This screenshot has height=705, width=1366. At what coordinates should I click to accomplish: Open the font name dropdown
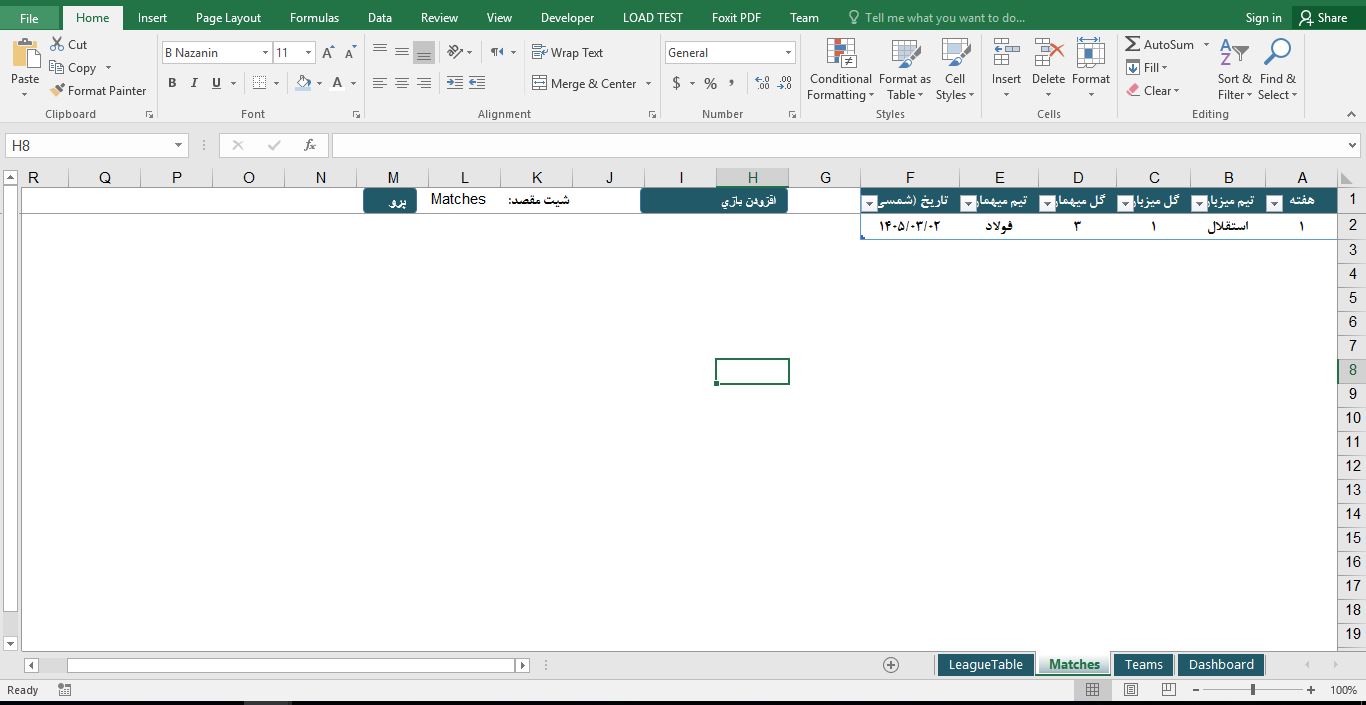(x=265, y=52)
